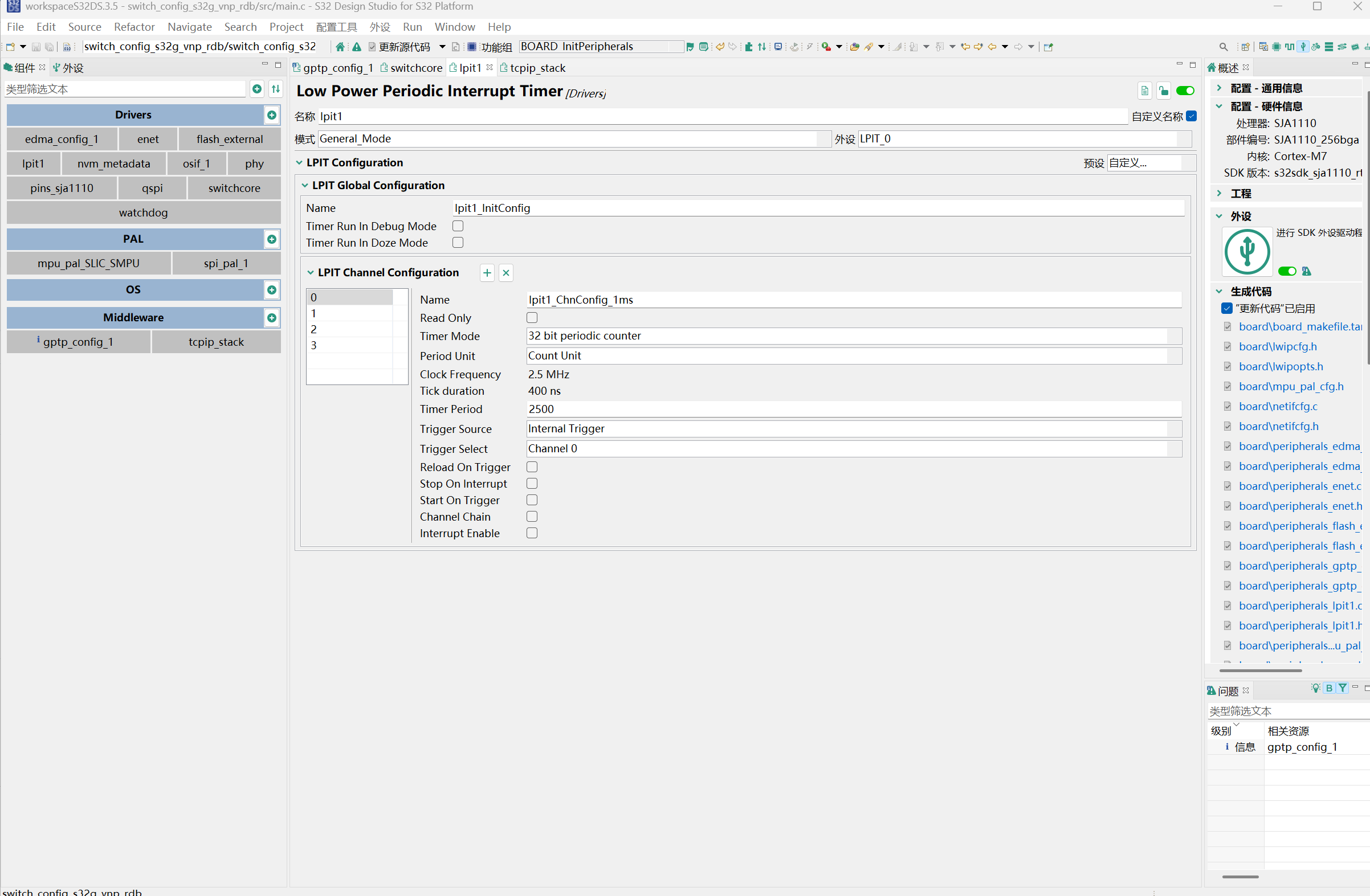The height and width of the screenshot is (896, 1370).
Task: Click the Timer Period input field
Action: [854, 409]
